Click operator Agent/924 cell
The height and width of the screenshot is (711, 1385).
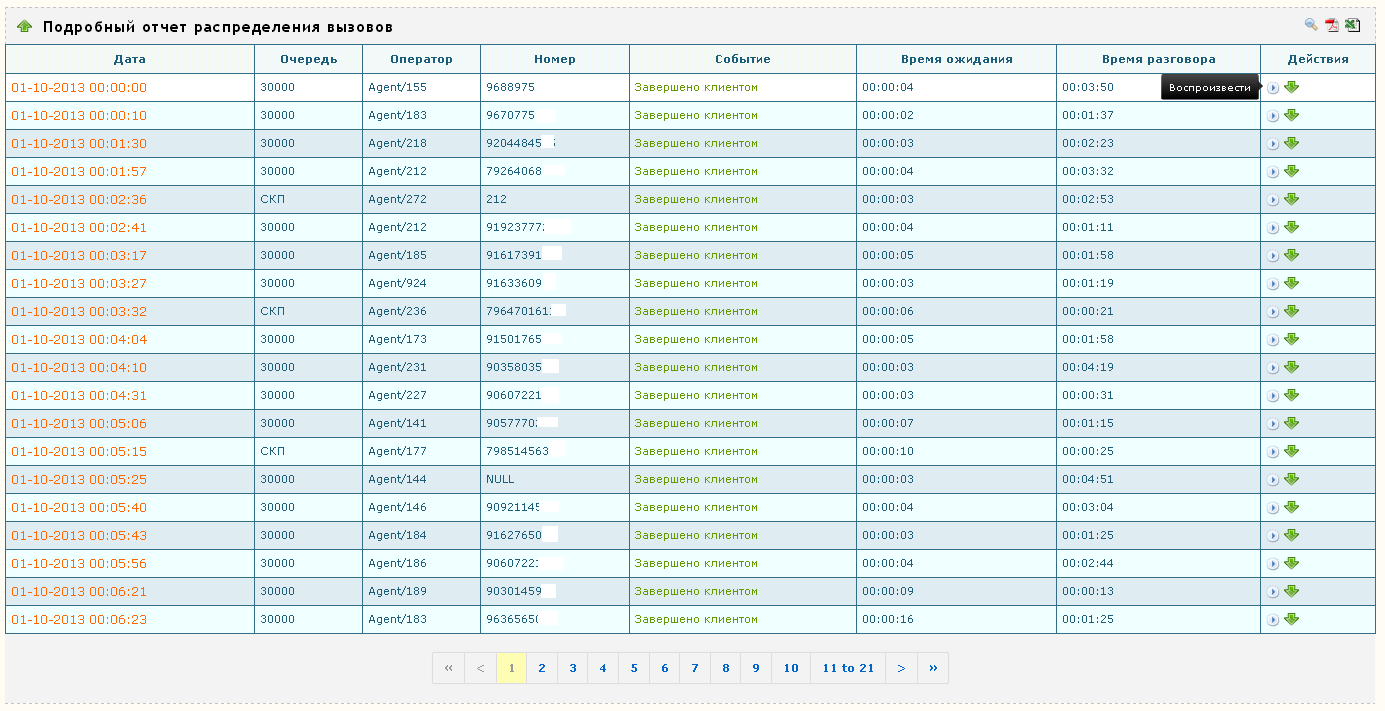421,284
